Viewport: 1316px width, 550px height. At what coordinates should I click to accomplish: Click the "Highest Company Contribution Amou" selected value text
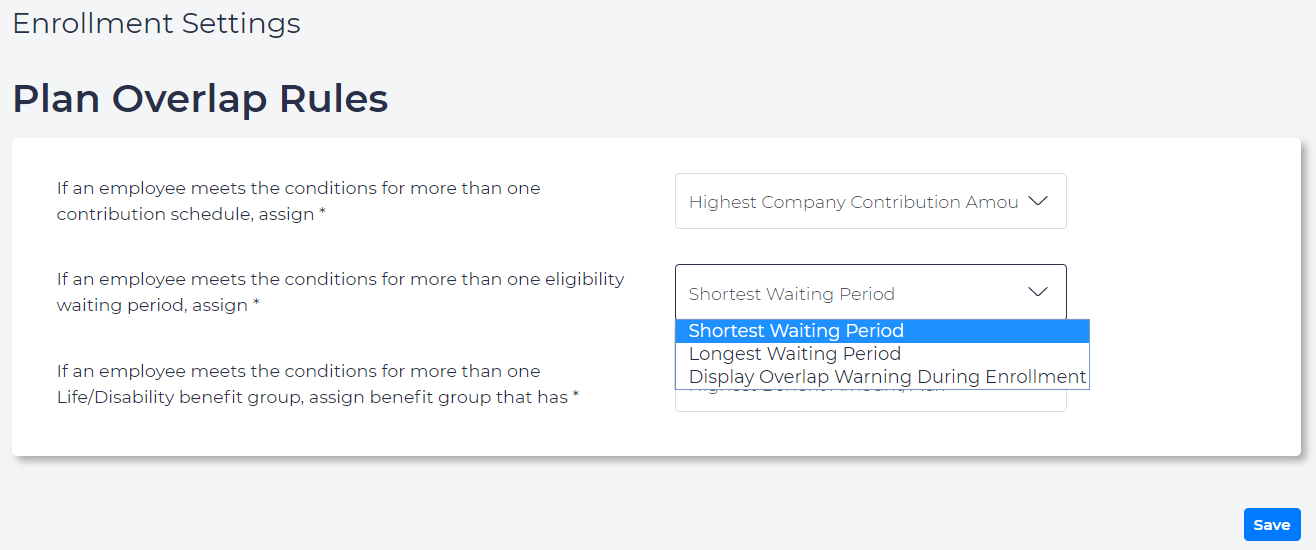click(853, 202)
